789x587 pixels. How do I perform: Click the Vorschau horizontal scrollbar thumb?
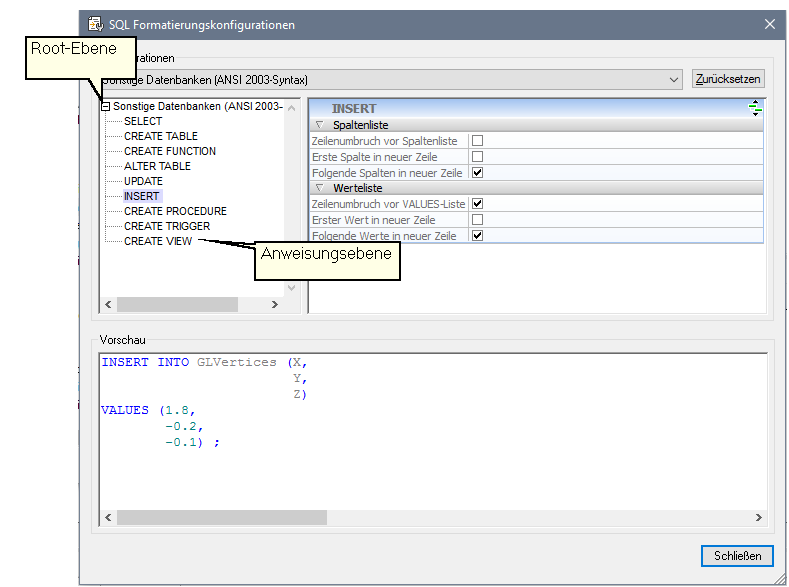222,517
